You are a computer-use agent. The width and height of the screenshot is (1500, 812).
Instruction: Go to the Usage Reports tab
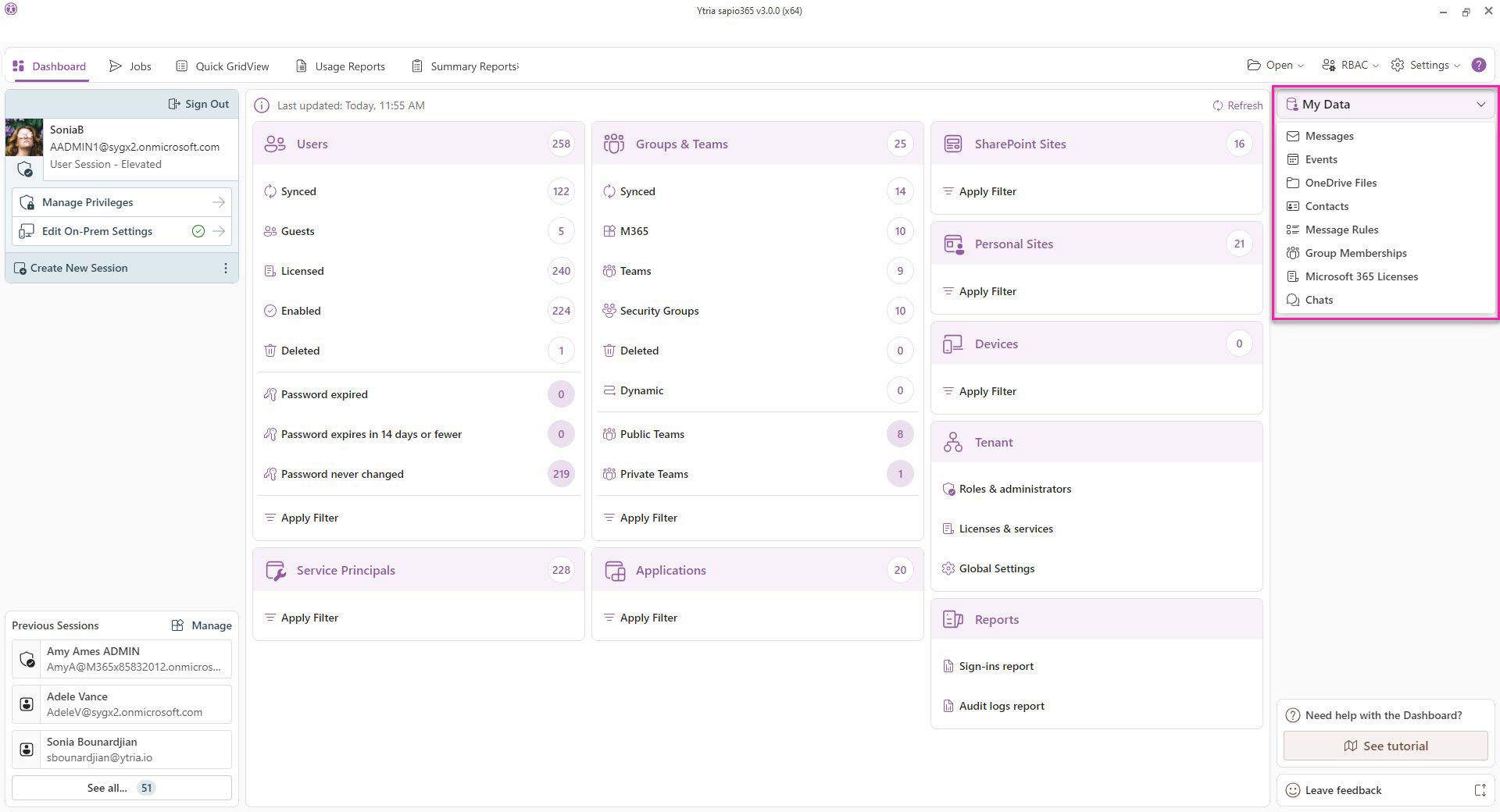(341, 66)
